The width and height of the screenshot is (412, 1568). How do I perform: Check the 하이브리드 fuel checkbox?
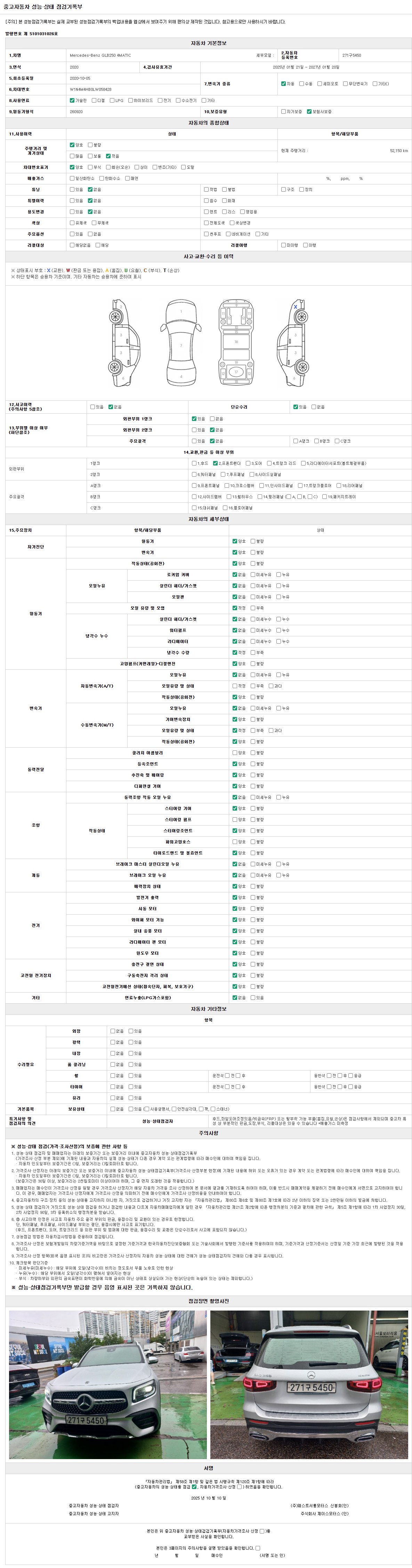coord(131,101)
